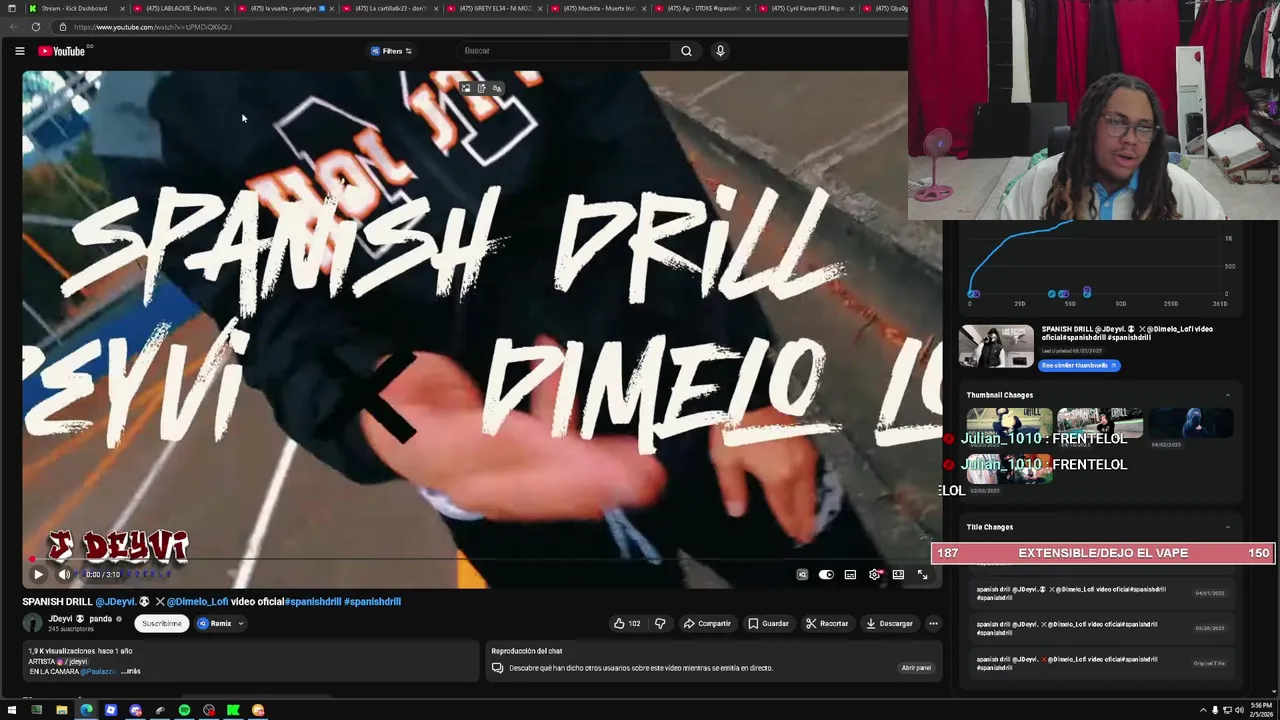The image size is (1280, 720).
Task: Toggle the autoplay switch in player
Action: tap(826, 574)
